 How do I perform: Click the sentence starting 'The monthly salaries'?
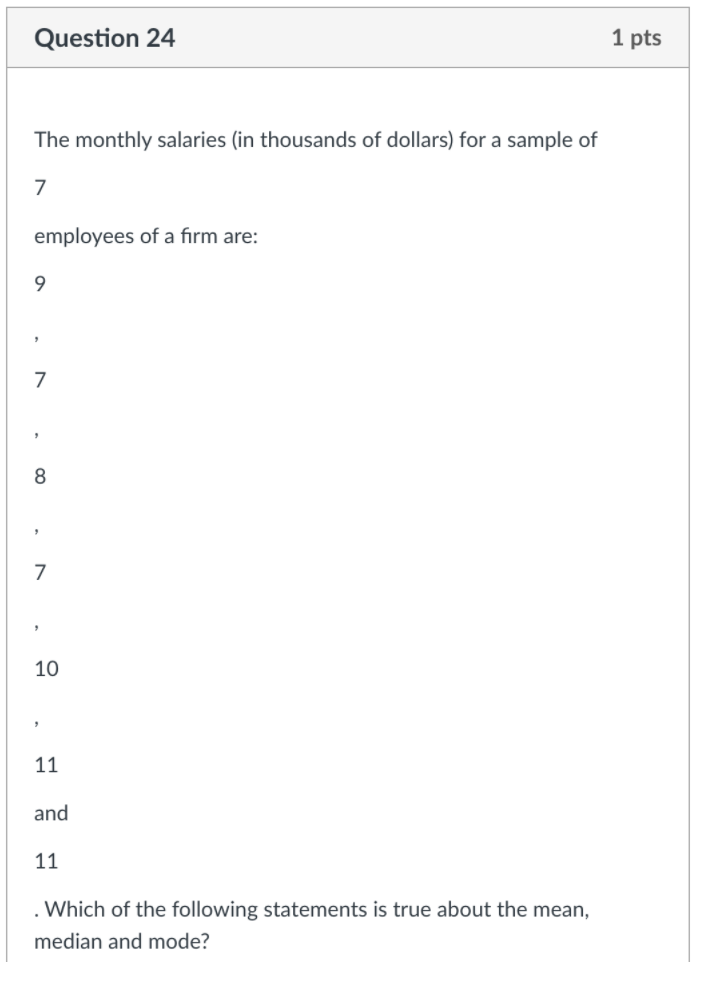316,140
